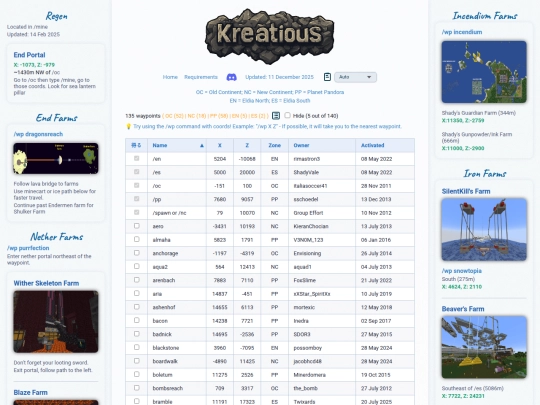This screenshot has width=540, height=405.
Task: Open the Beaver's Farm heading
Action: tap(463, 309)
